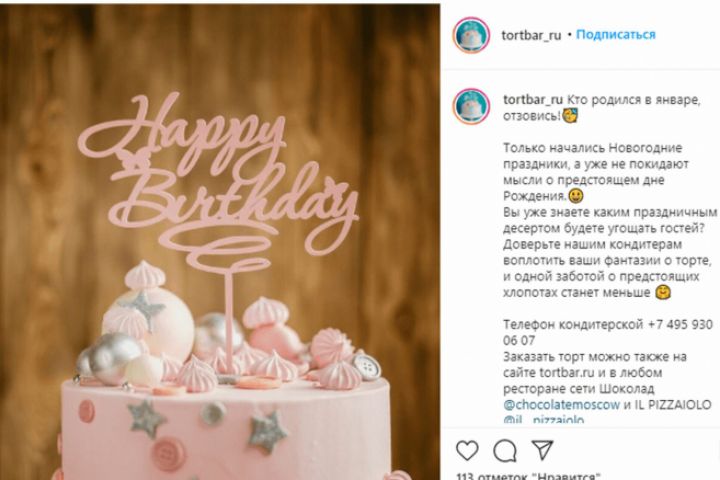Click the caption headline "Кто родился в январе"

click(640, 99)
